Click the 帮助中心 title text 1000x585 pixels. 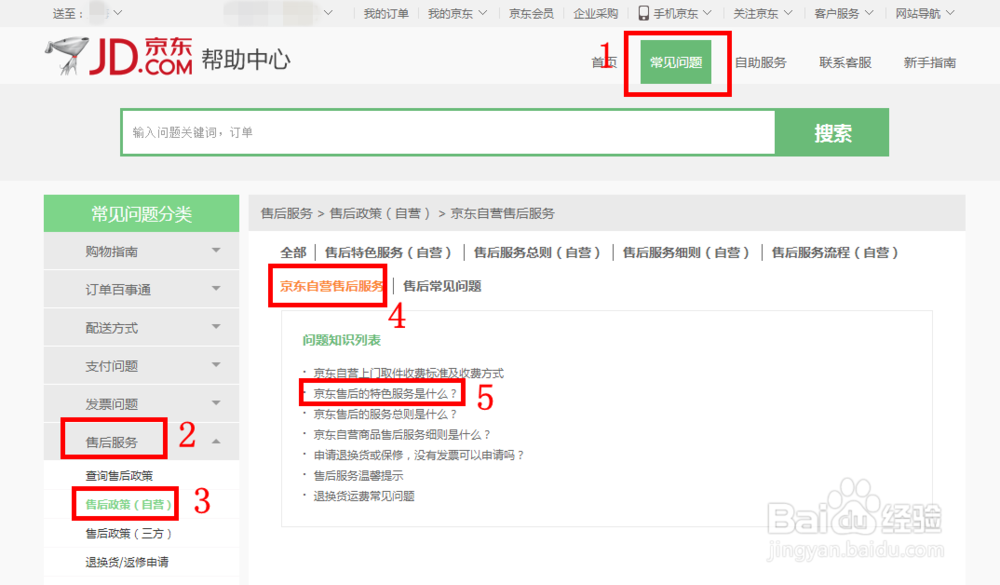(x=246, y=59)
